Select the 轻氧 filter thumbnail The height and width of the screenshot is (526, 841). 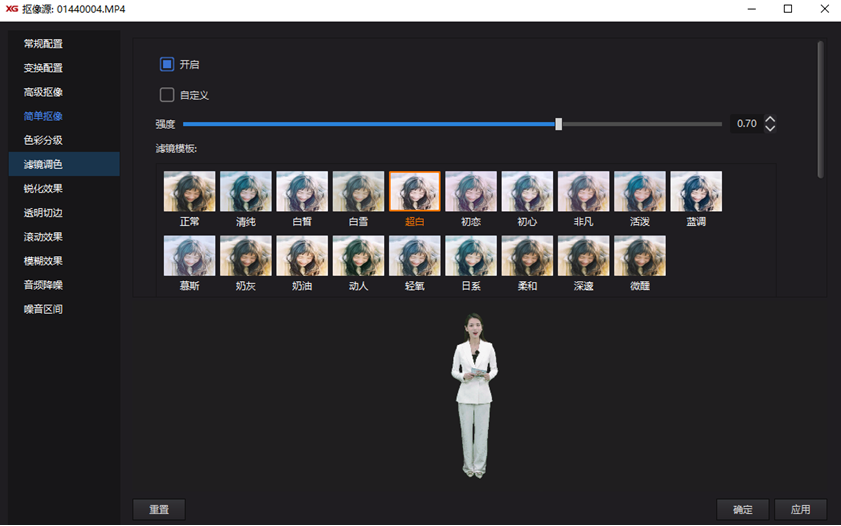(x=415, y=256)
